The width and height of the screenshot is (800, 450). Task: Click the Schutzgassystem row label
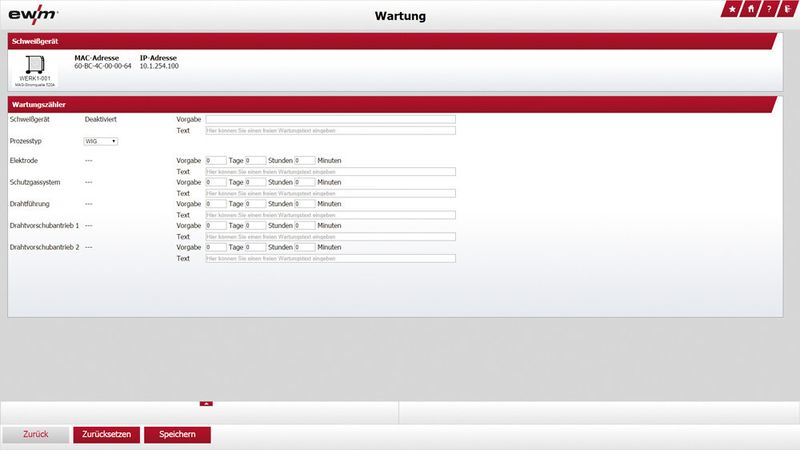click(x=35, y=182)
